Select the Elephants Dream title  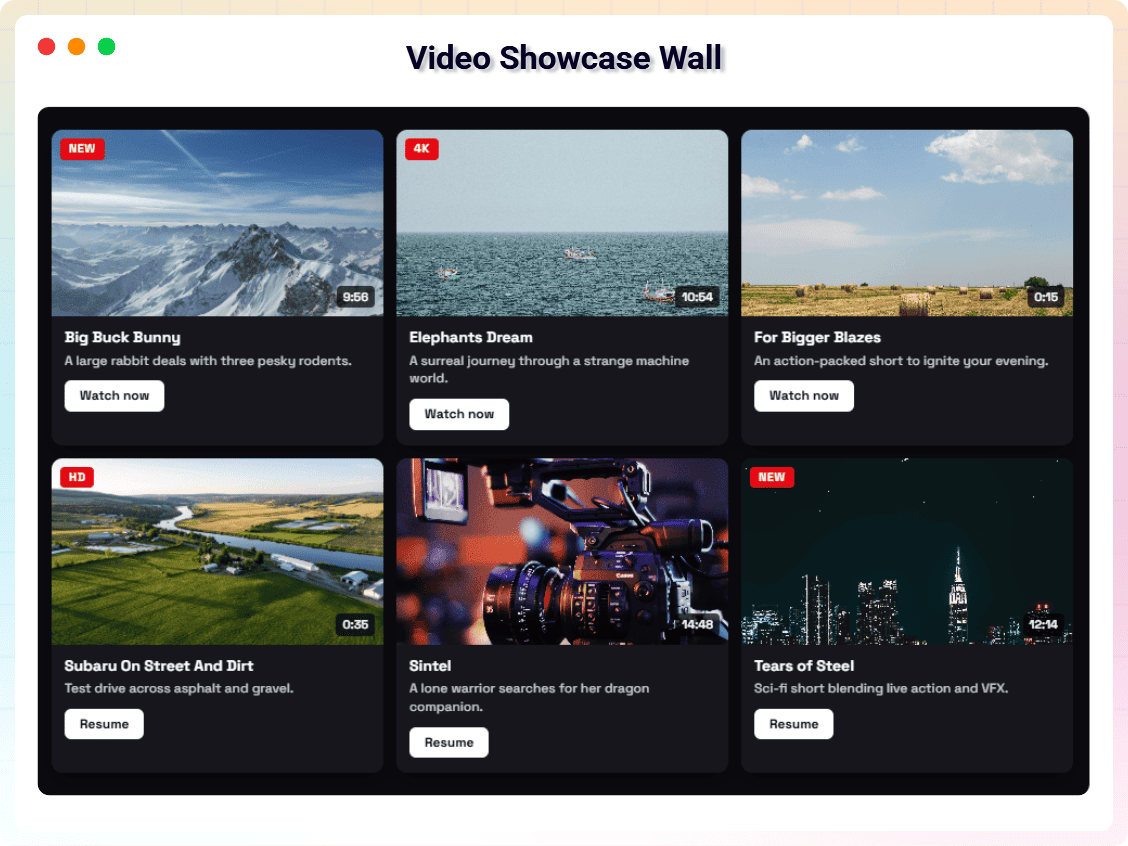[x=471, y=337]
